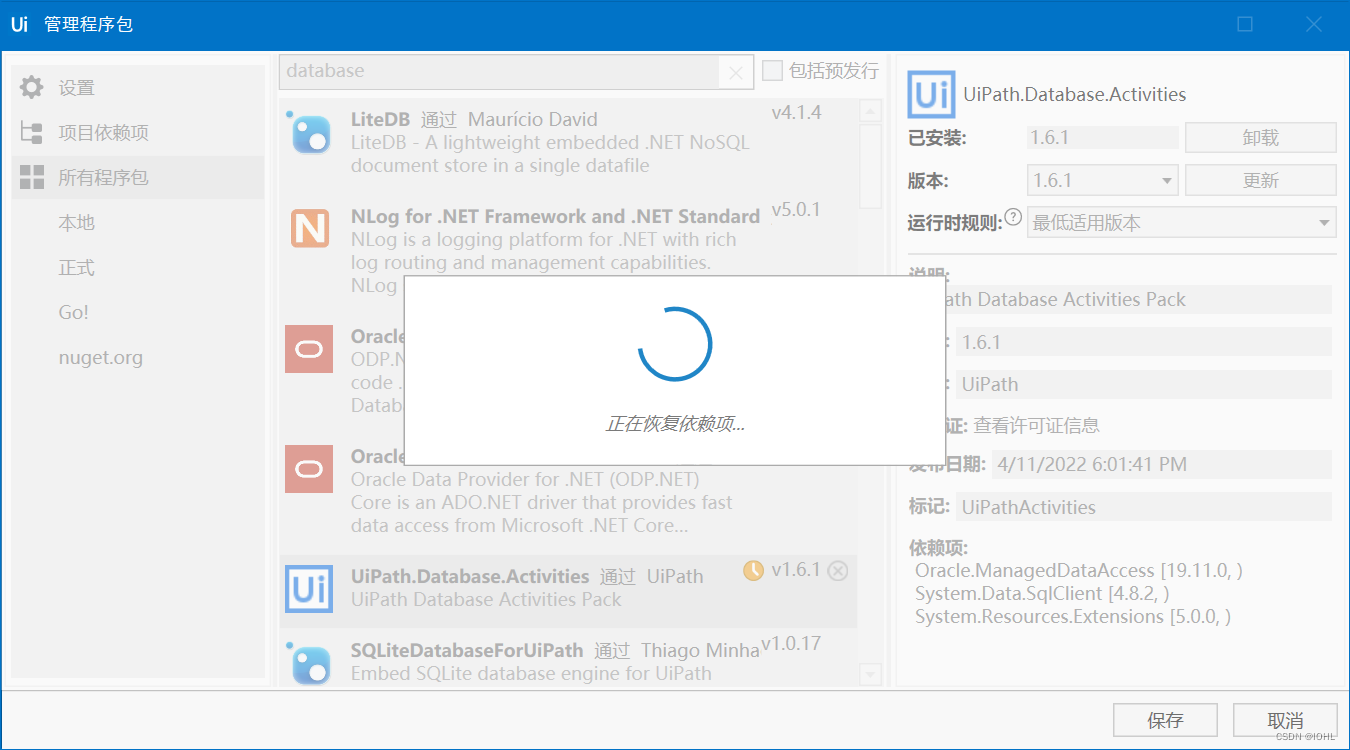Click the remove circle icon beside v1.6.1
Viewport: 1350px width, 750px height.
838,570
